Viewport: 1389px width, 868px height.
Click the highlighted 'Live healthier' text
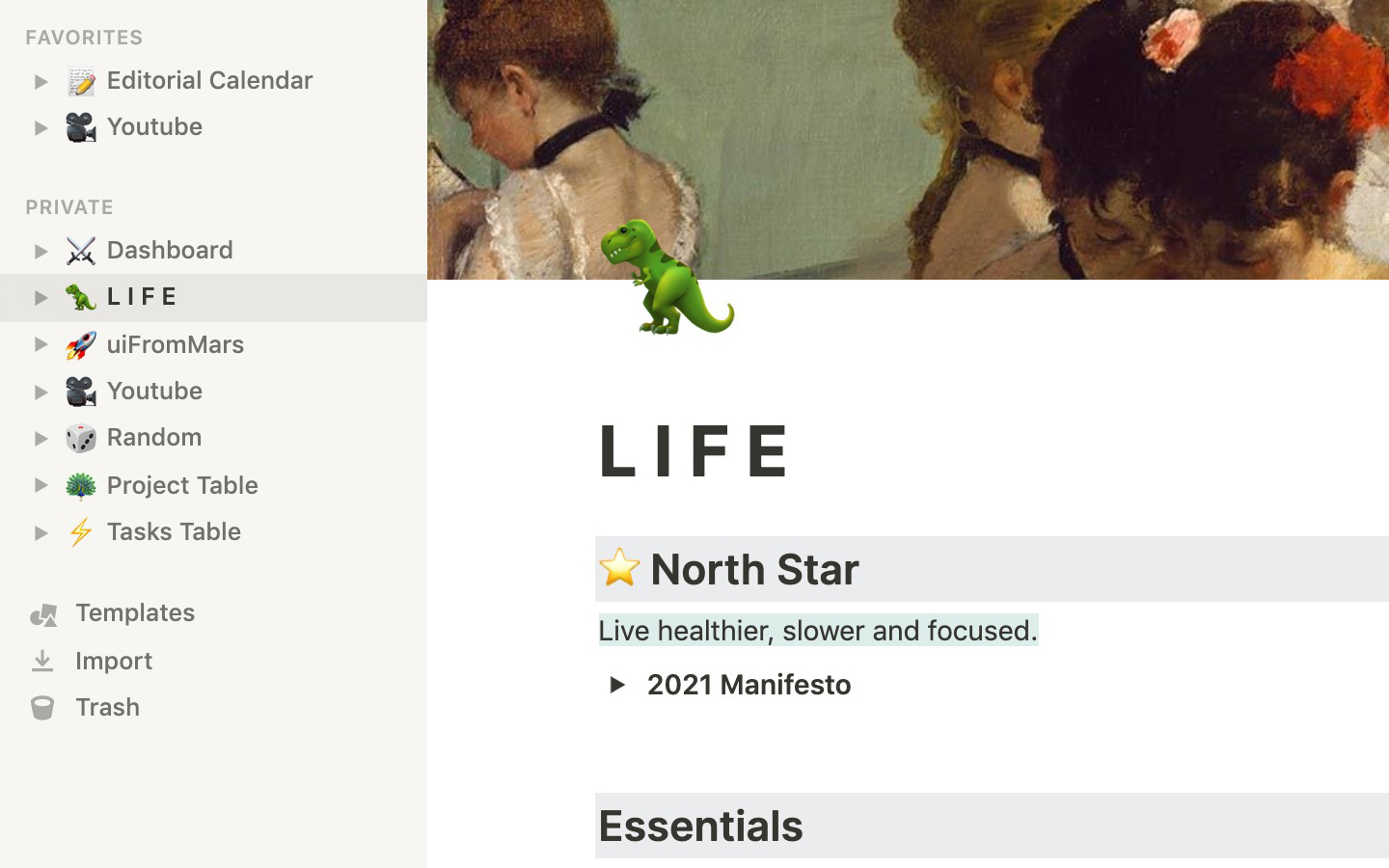point(818,631)
